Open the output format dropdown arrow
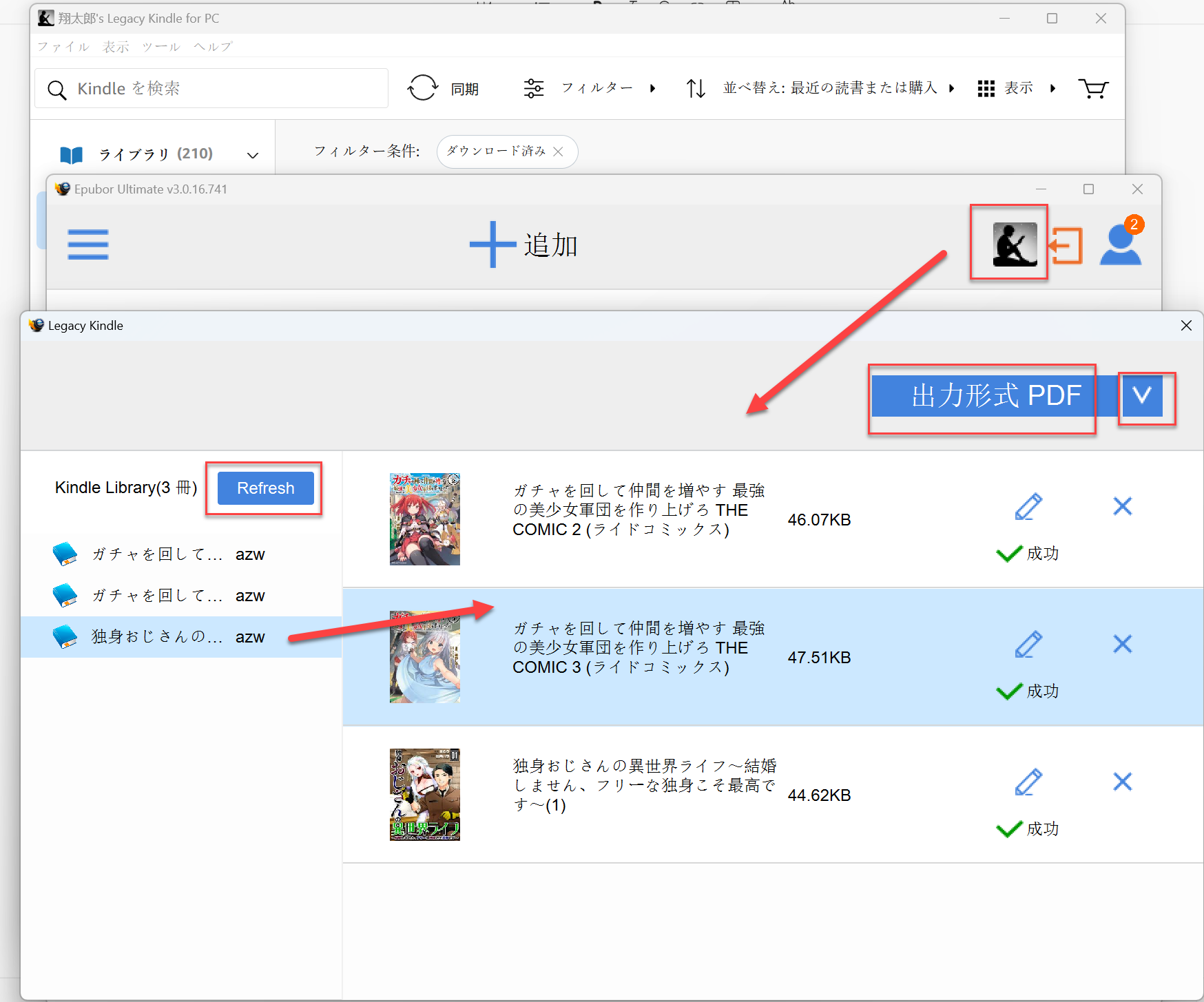 coord(1142,395)
